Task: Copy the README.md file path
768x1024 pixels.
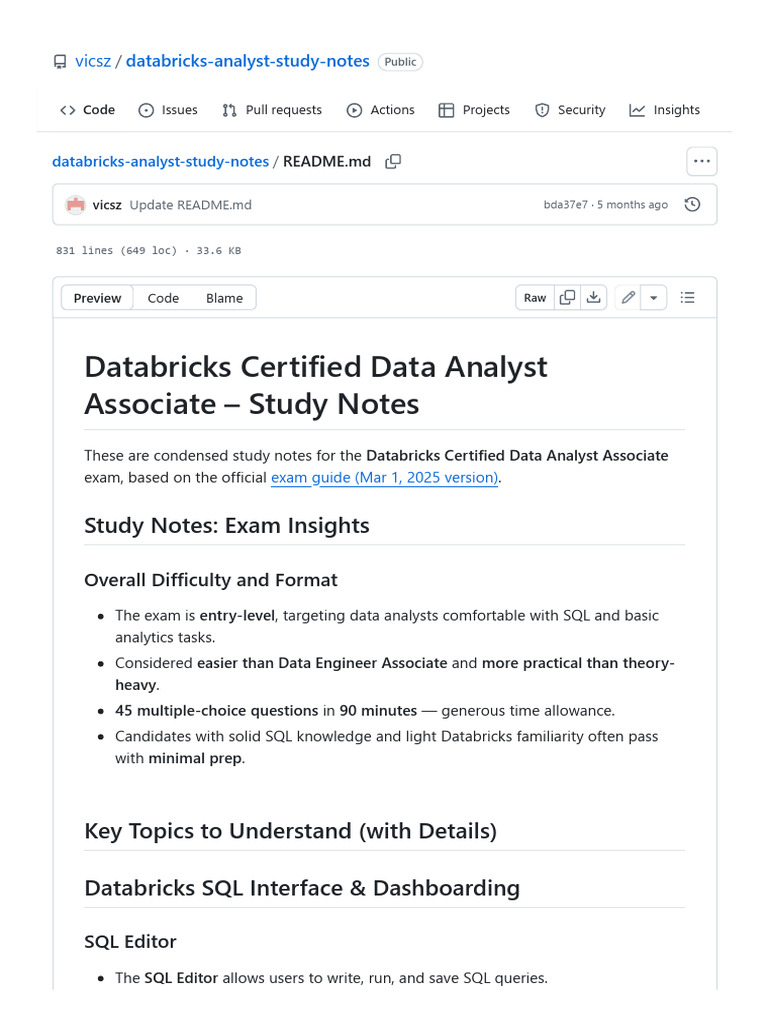Action: coord(394,161)
